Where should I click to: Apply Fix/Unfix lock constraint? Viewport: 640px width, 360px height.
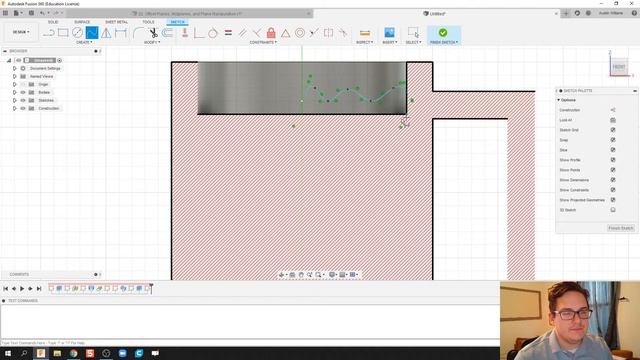pos(271,33)
